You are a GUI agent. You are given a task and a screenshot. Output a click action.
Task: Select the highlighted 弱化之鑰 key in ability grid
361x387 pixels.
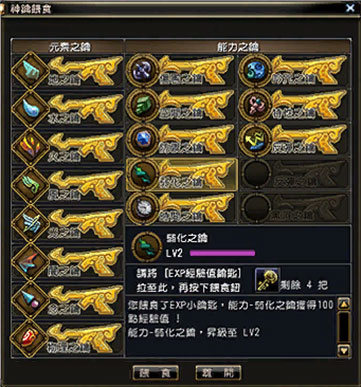click(x=182, y=175)
